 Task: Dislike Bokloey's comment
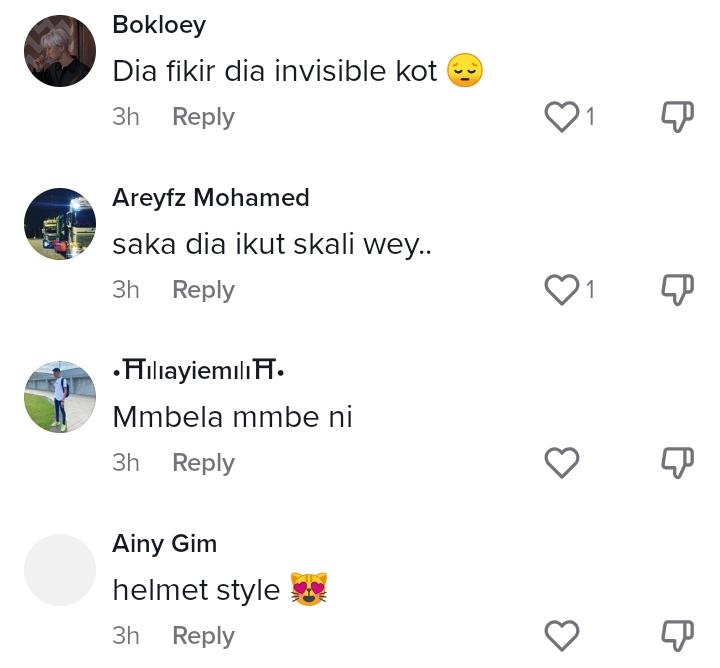click(677, 117)
